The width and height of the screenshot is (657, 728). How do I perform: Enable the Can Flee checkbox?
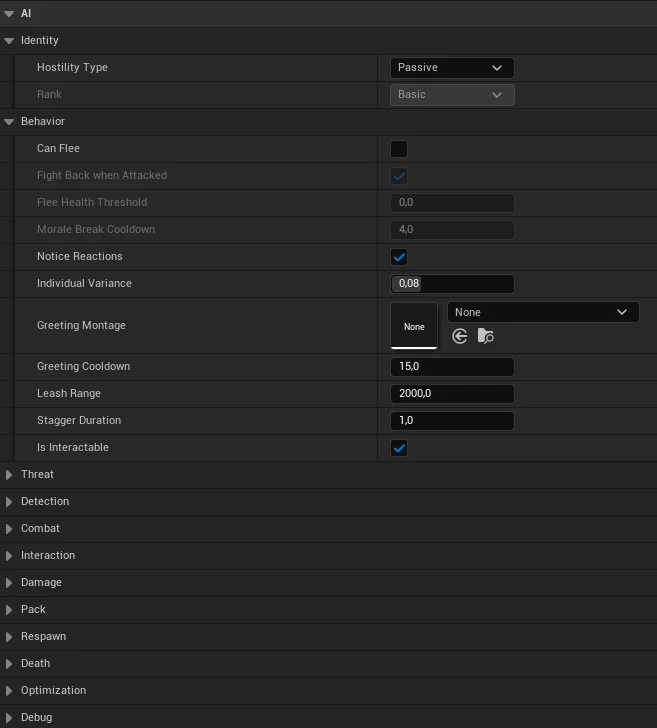(x=399, y=149)
